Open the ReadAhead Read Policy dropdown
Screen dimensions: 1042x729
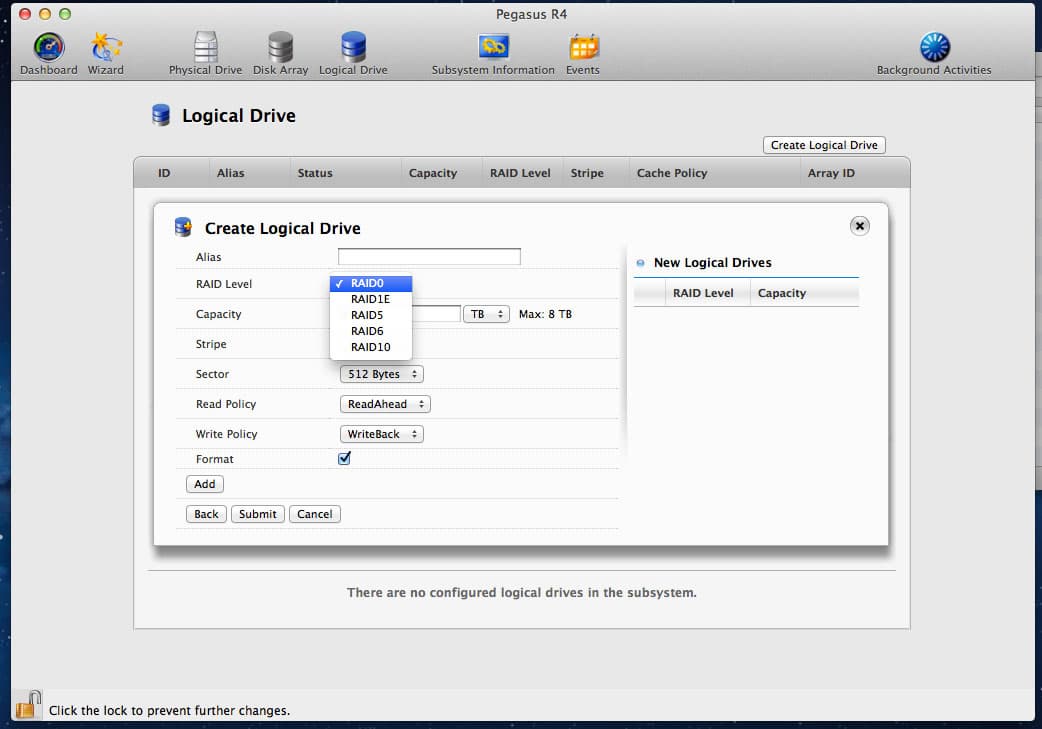[385, 404]
